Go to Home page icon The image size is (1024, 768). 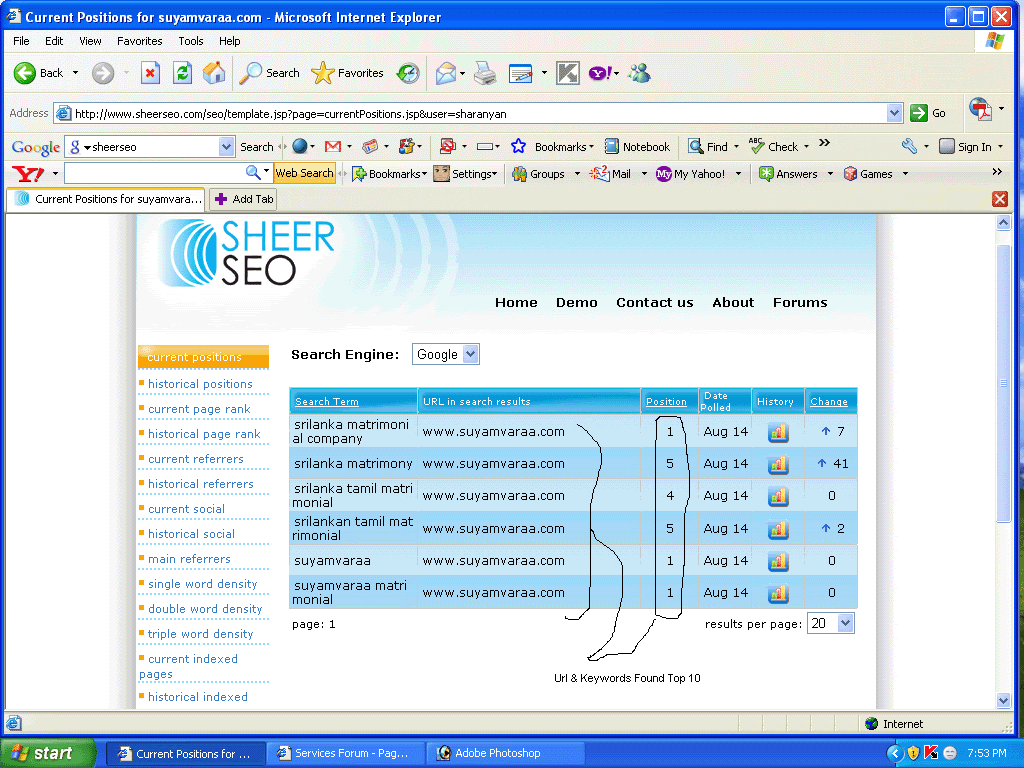click(214, 73)
